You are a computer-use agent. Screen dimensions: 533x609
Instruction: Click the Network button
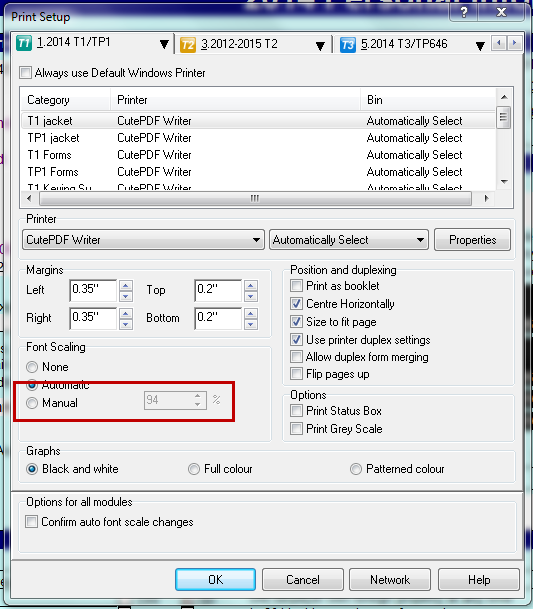click(390, 580)
